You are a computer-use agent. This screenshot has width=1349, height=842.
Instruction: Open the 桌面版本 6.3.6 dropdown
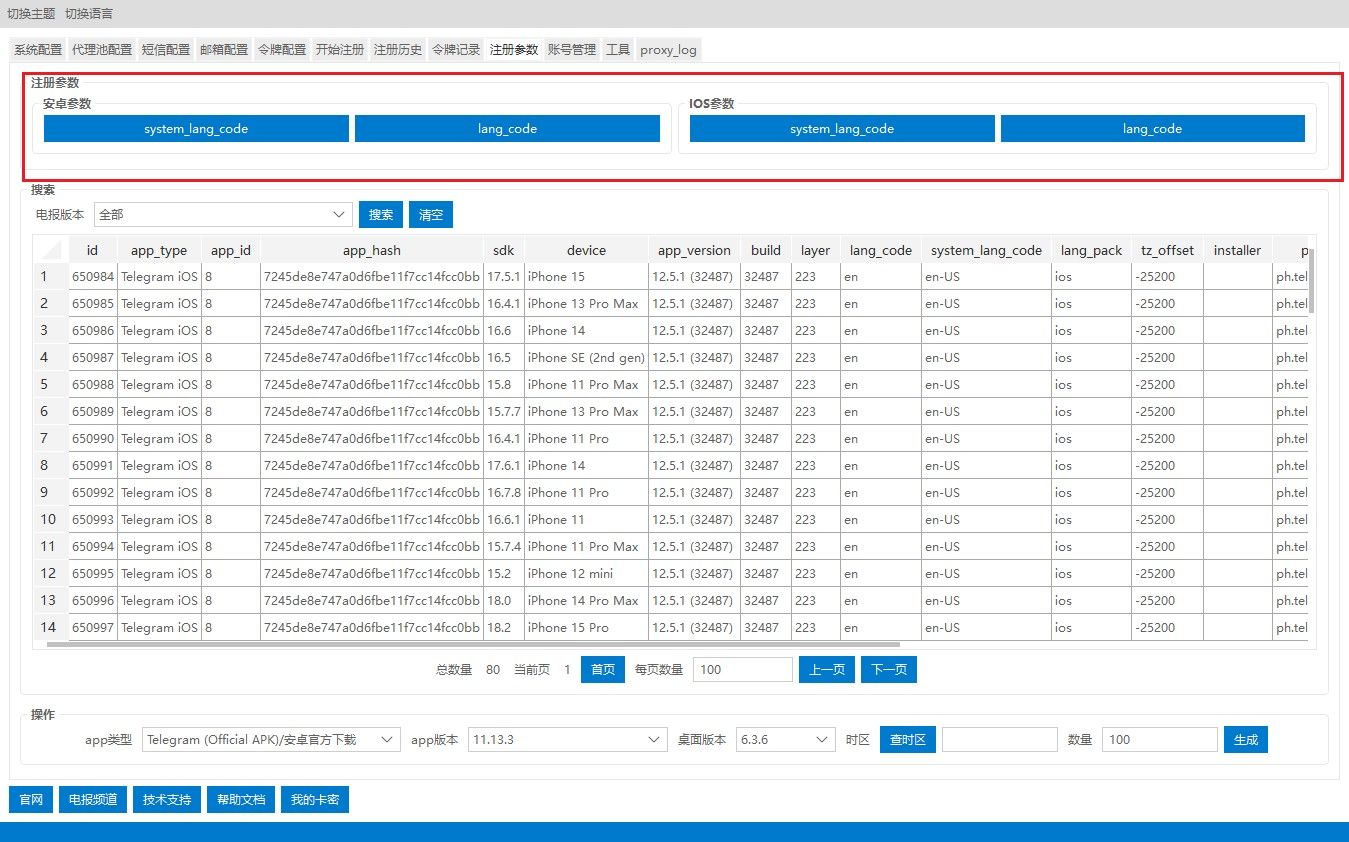point(785,740)
